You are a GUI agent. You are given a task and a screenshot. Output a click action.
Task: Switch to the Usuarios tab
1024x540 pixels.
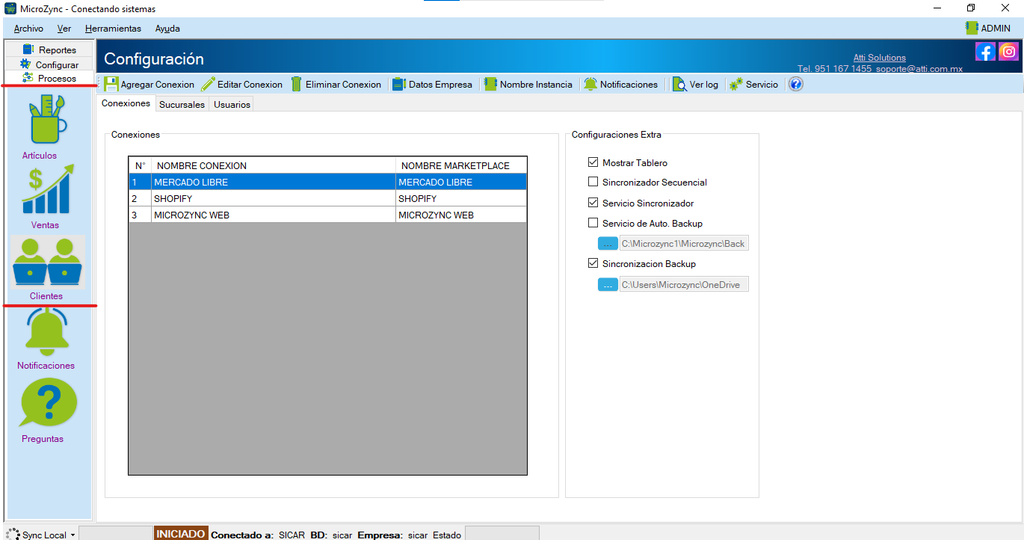pyautogui.click(x=232, y=104)
